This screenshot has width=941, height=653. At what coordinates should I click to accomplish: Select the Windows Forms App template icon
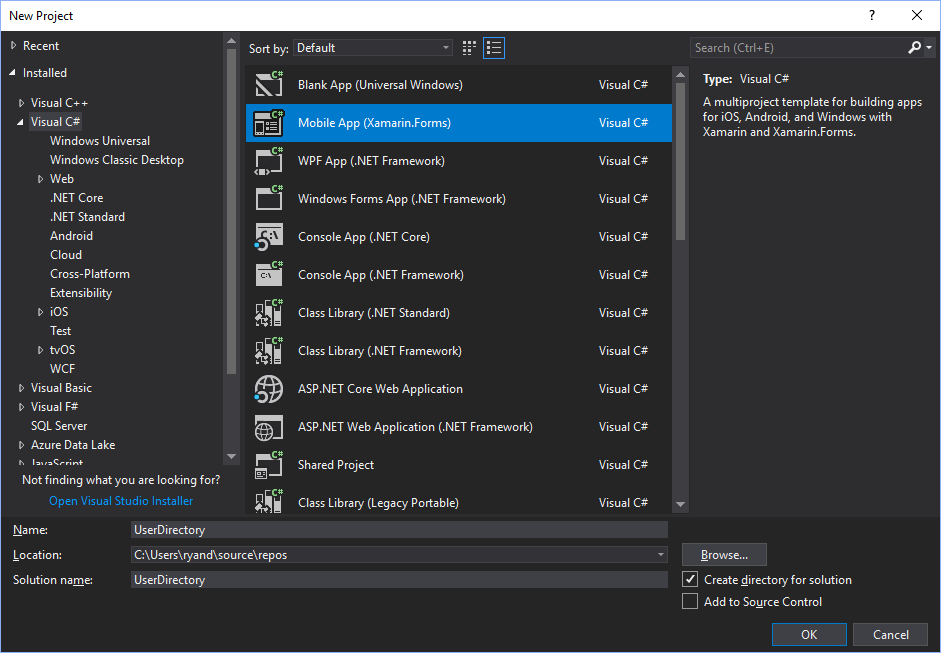(269, 199)
